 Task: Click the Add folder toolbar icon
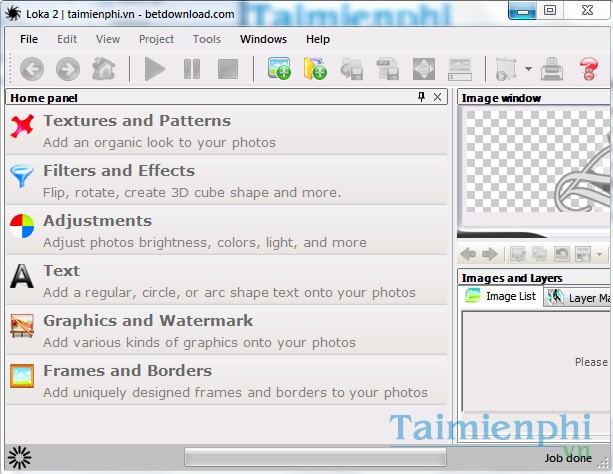pos(315,69)
